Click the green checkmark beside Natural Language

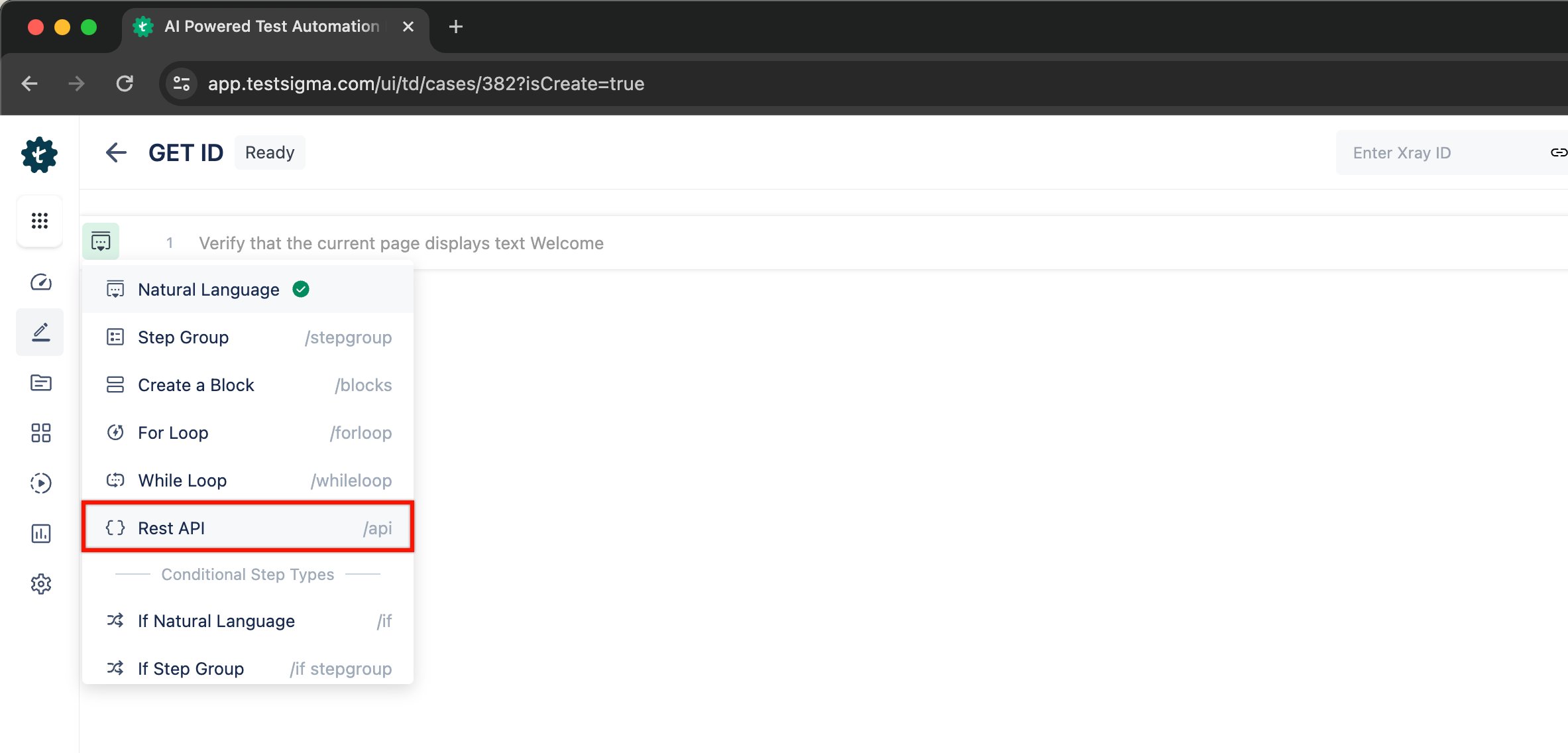point(300,289)
